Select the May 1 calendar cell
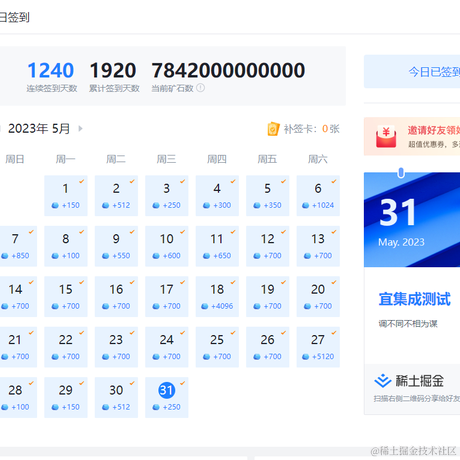The image size is (460, 460). click(66, 196)
